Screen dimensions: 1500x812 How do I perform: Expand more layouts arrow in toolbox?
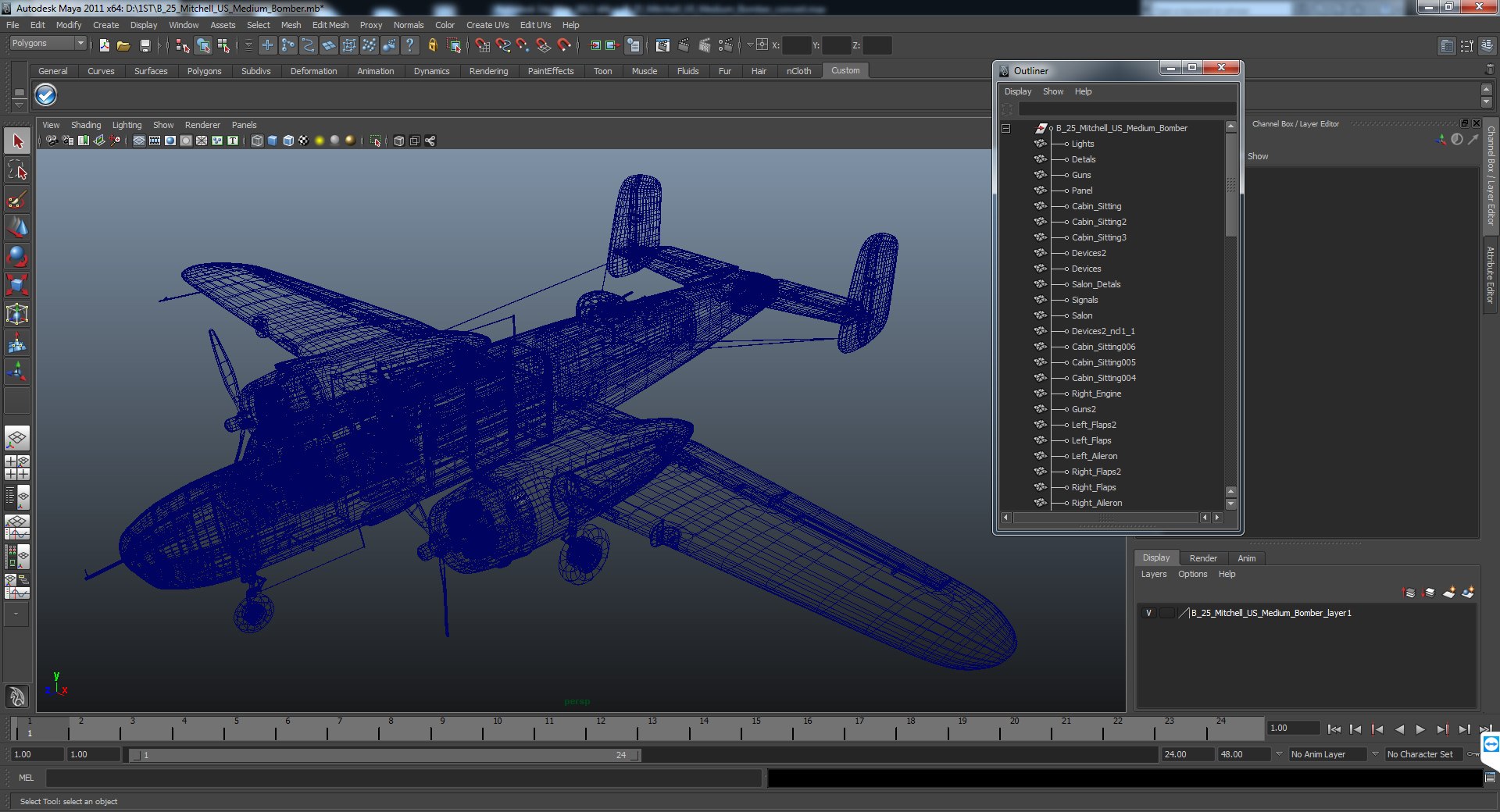click(17, 614)
